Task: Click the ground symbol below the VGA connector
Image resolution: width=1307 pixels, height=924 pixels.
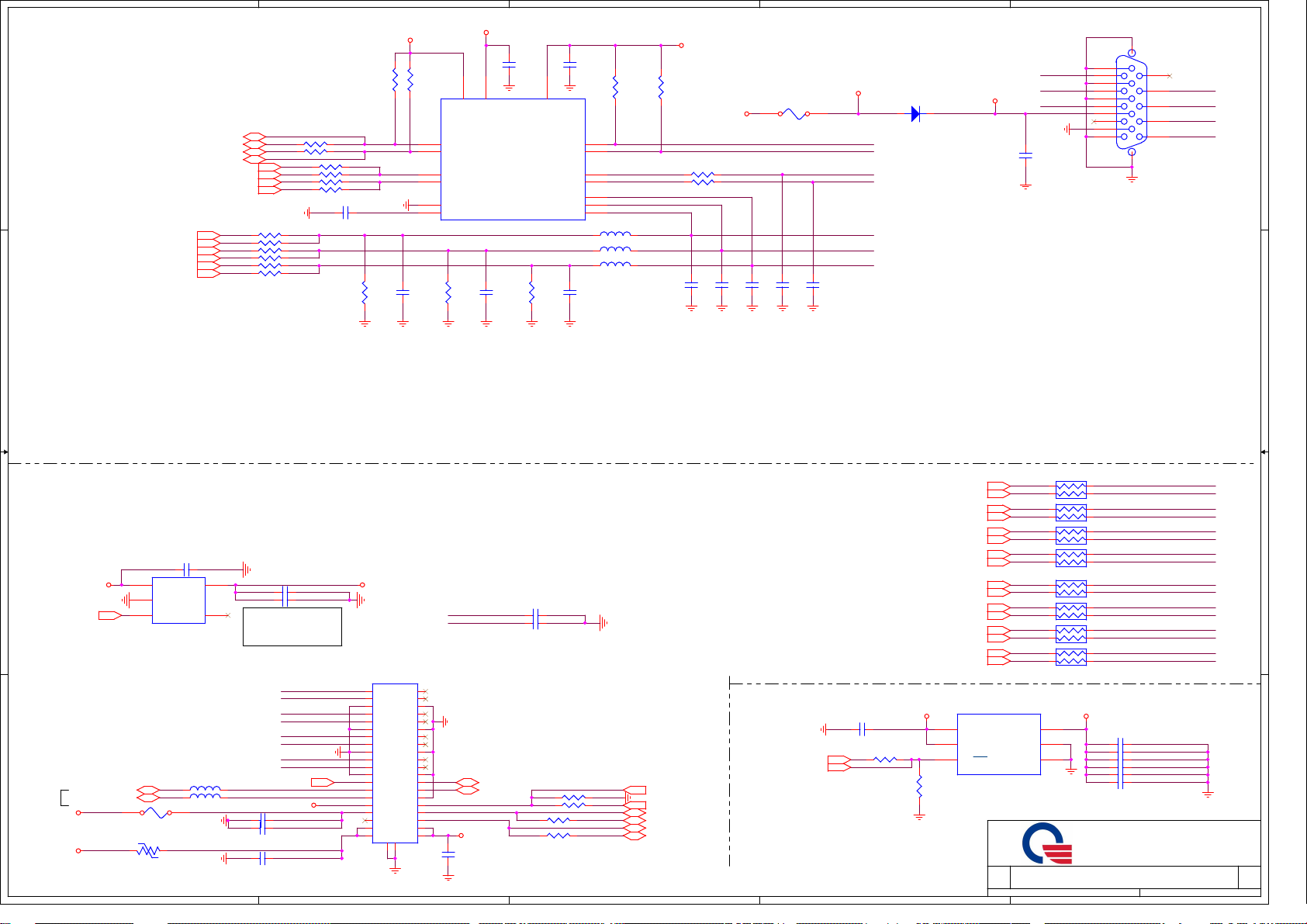Action: [1132, 178]
